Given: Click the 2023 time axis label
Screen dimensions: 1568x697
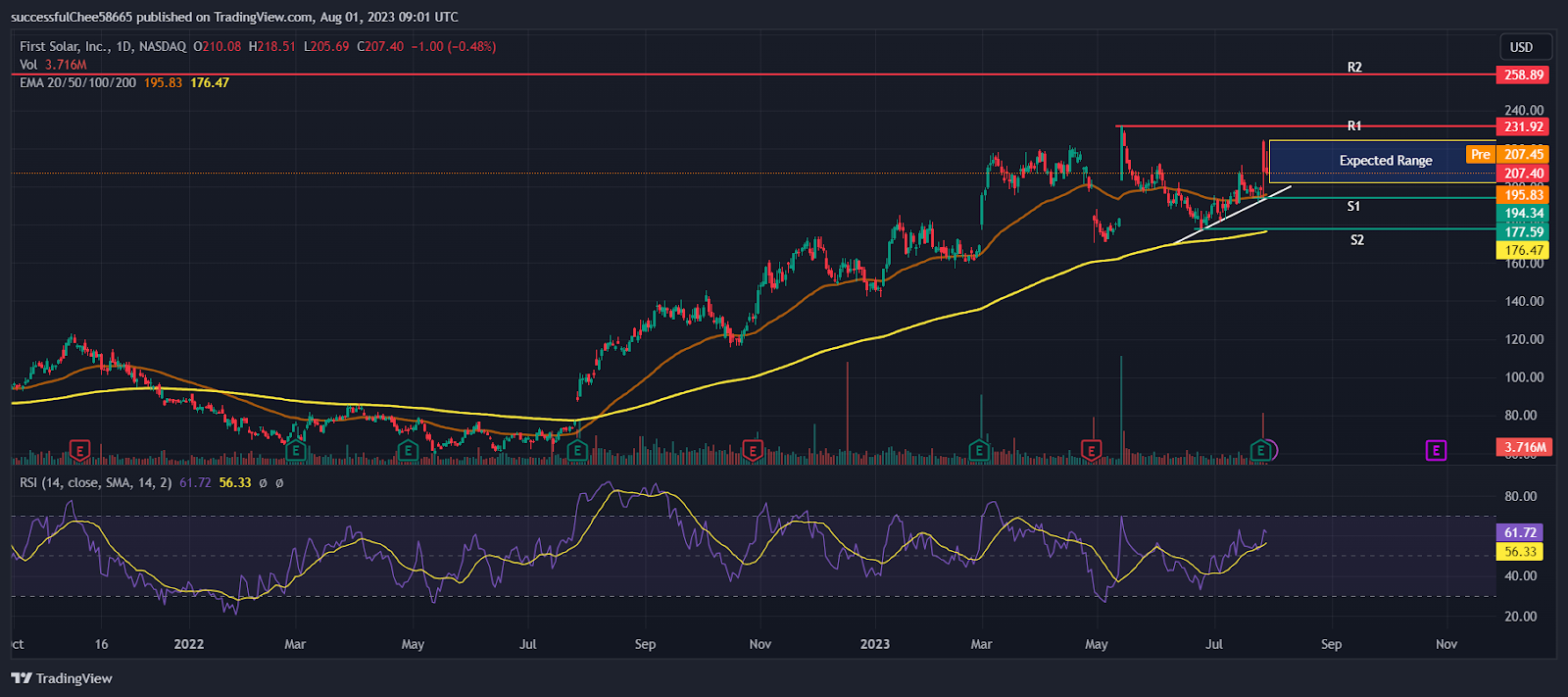Looking at the screenshot, I should (875, 644).
